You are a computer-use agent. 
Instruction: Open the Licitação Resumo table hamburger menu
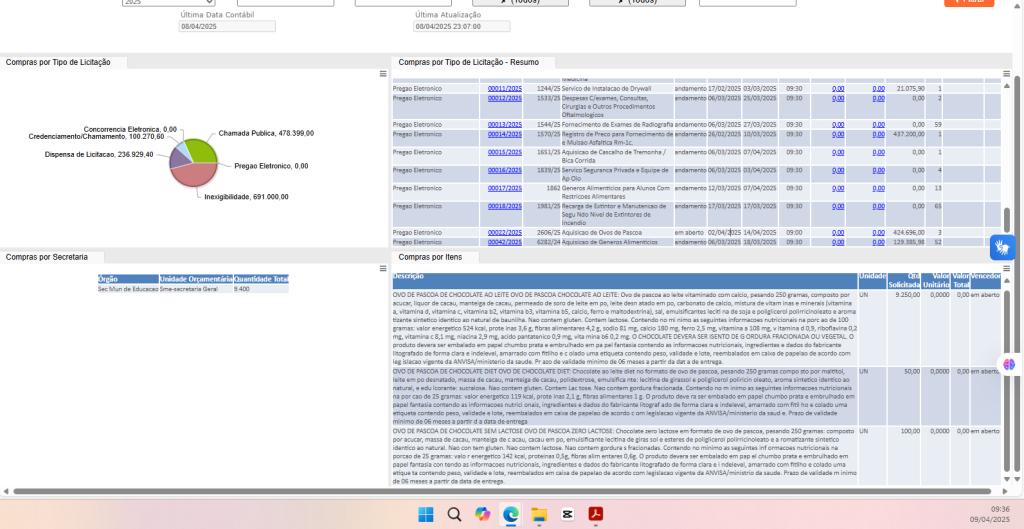[x=1006, y=74]
